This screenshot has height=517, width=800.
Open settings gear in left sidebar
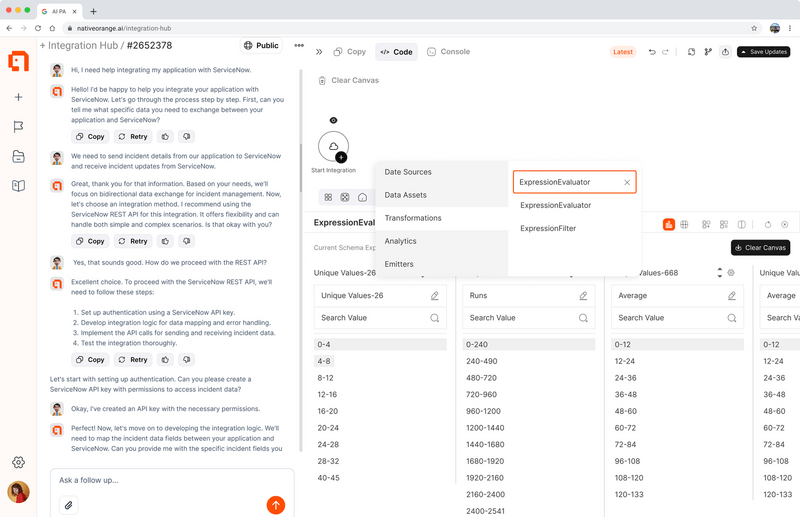pyautogui.click(x=18, y=462)
